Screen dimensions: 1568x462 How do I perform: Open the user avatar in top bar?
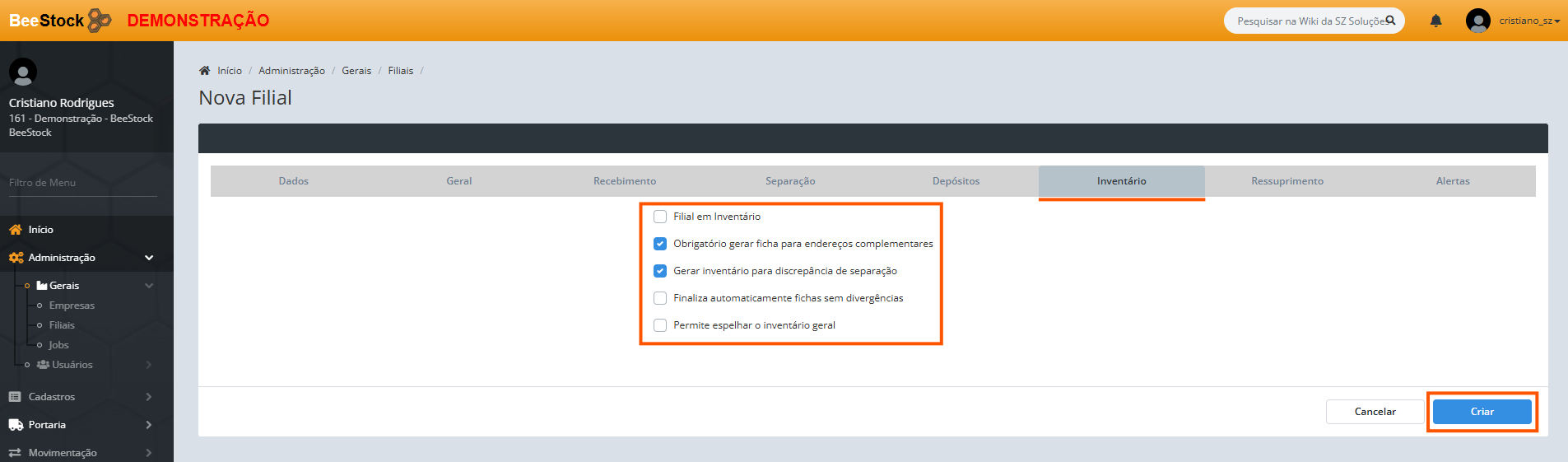point(1477,21)
